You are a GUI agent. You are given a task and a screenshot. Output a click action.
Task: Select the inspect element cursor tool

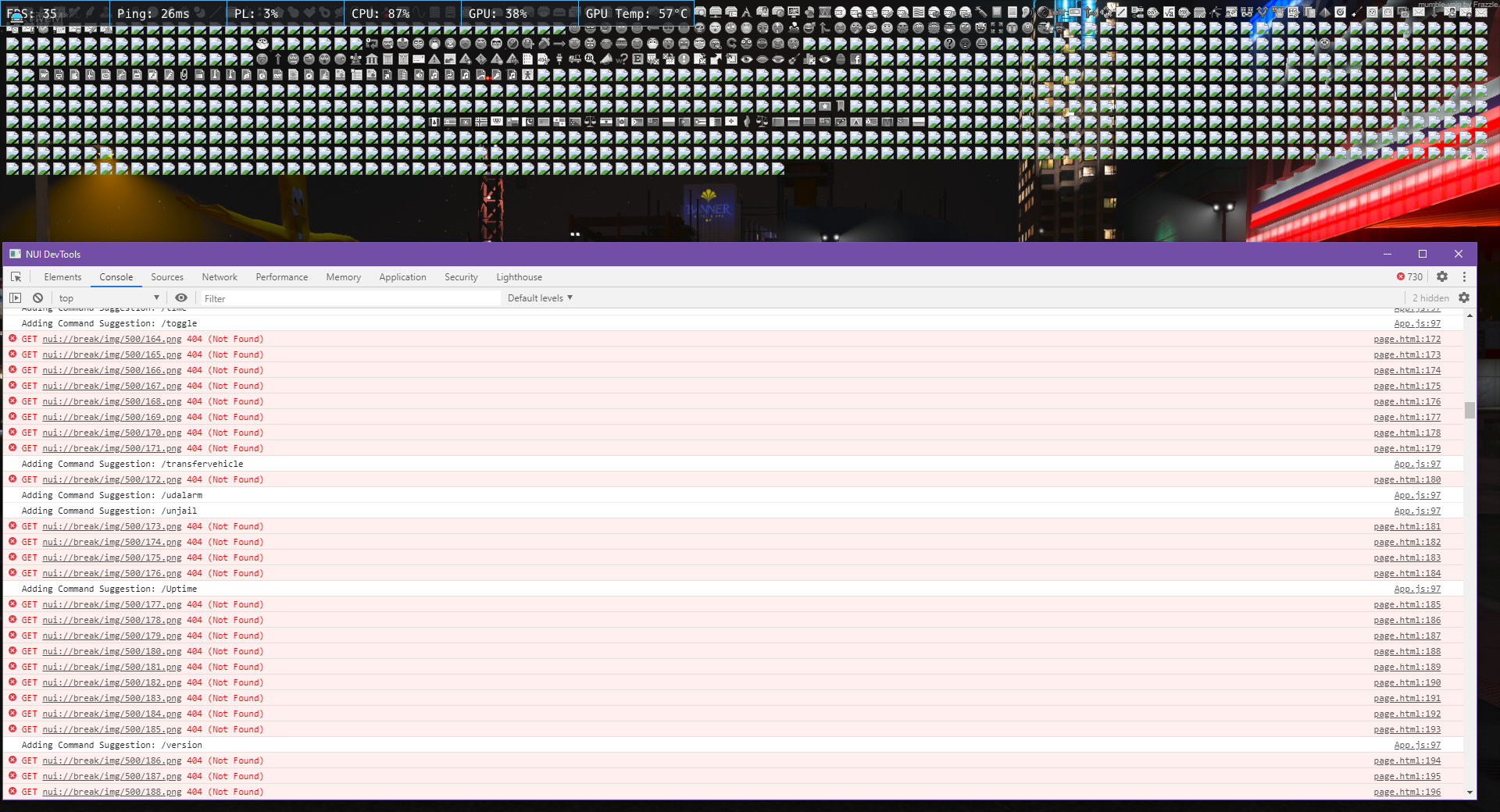16,277
